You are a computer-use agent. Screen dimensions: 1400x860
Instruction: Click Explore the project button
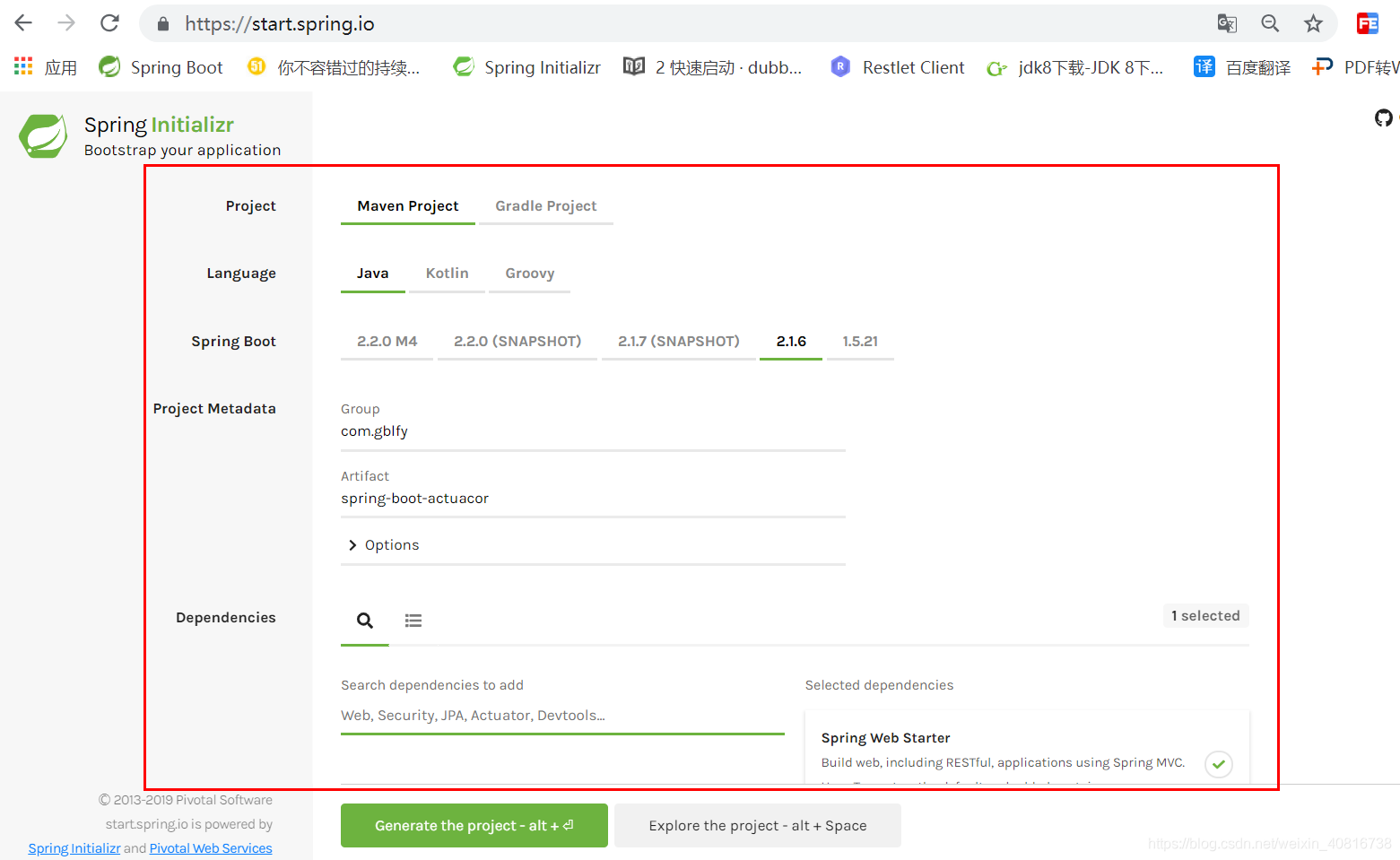point(758,826)
